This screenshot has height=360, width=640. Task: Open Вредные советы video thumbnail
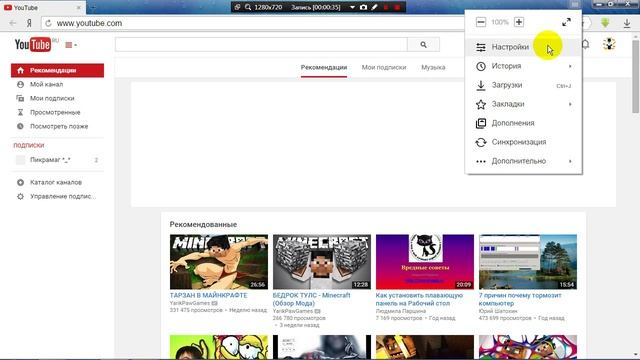coord(425,262)
